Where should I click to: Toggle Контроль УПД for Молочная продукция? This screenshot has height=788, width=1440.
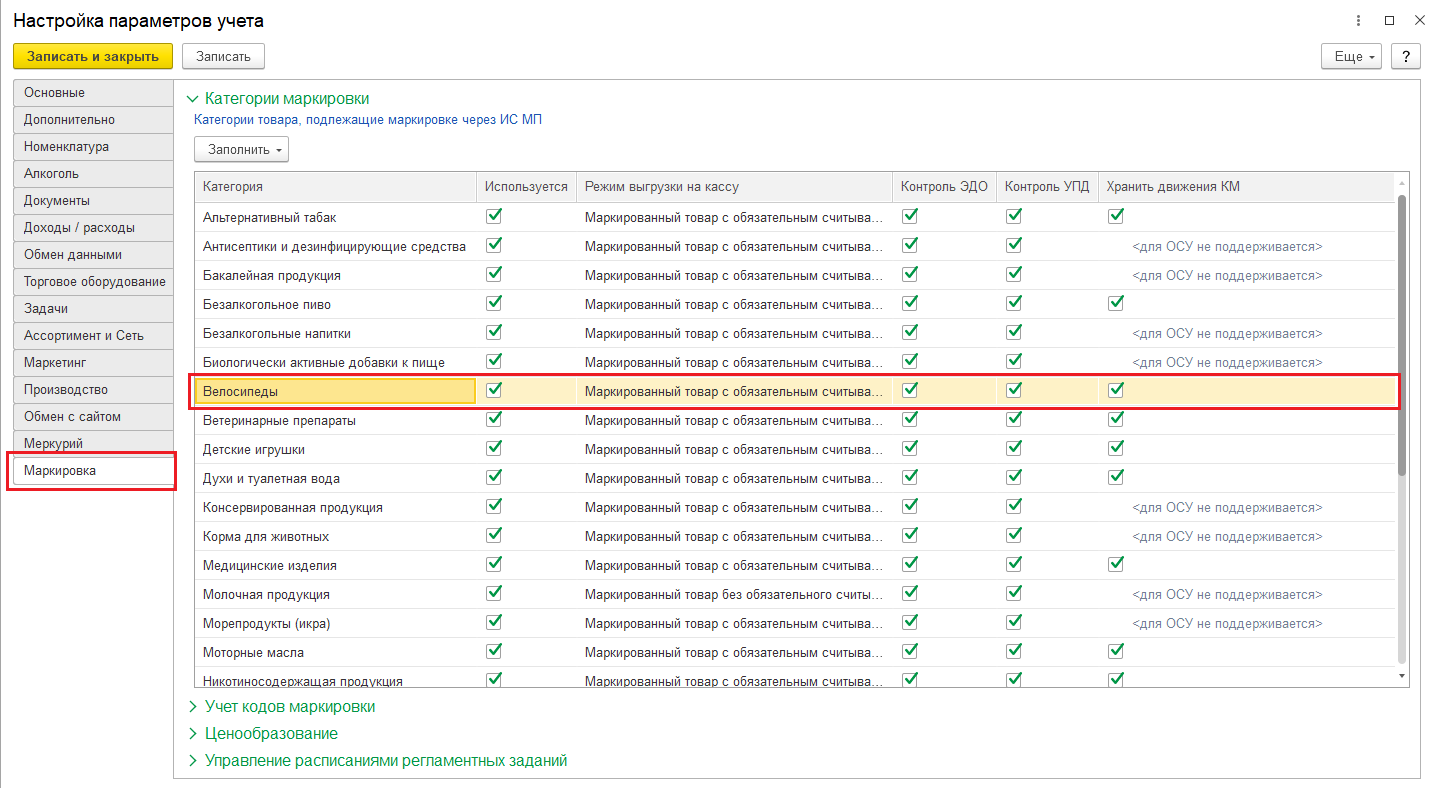(1014, 593)
